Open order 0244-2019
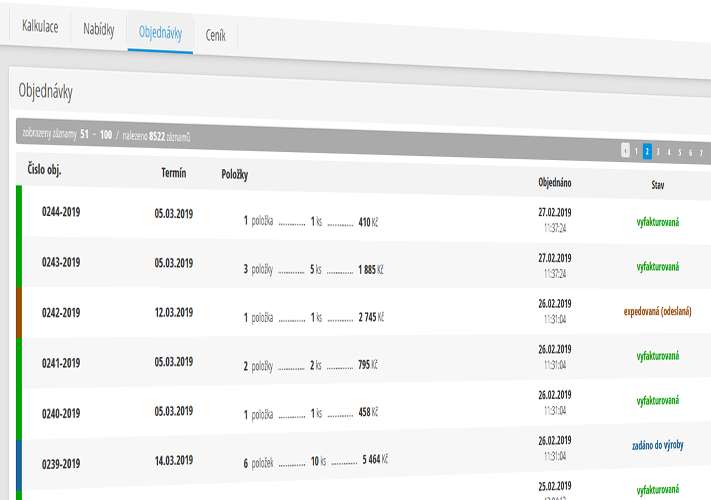This screenshot has height=500, width=711. coord(60,213)
